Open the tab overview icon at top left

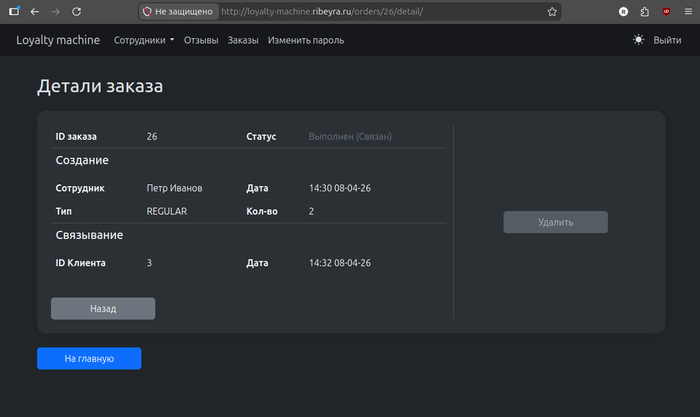pos(14,11)
